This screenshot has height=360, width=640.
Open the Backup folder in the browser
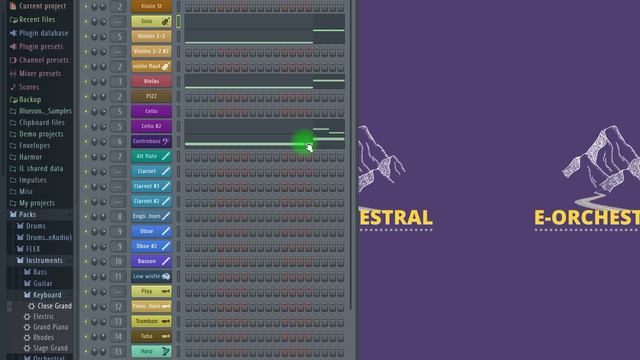tap(25, 99)
